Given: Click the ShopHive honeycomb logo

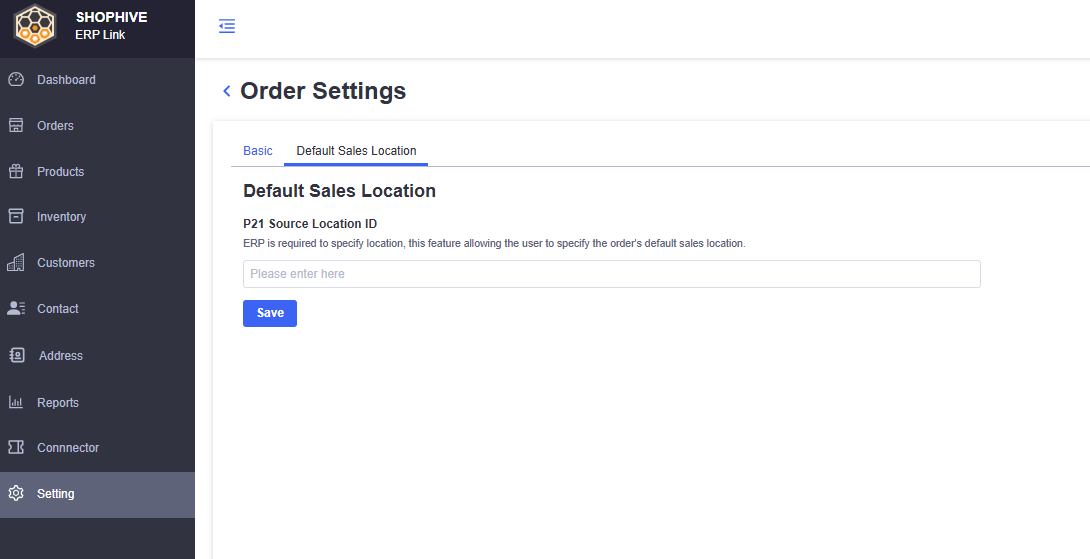Looking at the screenshot, I should pyautogui.click(x=35, y=26).
